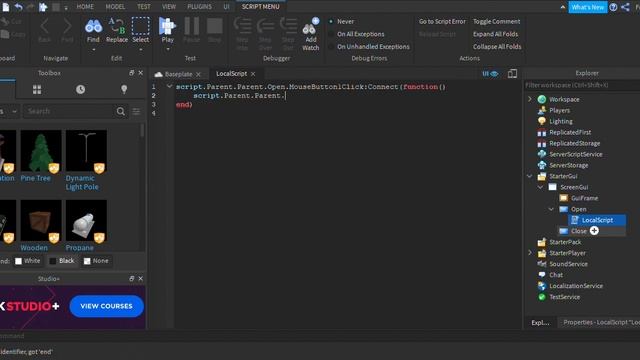Screen dimensions: 640x360
Task: Open Toolbox Inventory grid tab
Action: pyautogui.click(x=37, y=89)
